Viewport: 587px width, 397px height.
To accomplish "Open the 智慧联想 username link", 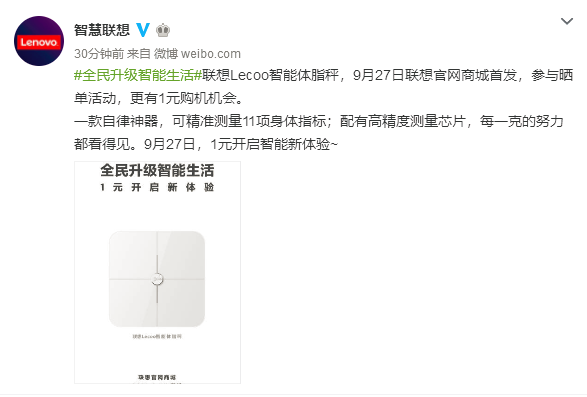I will [x=102, y=30].
